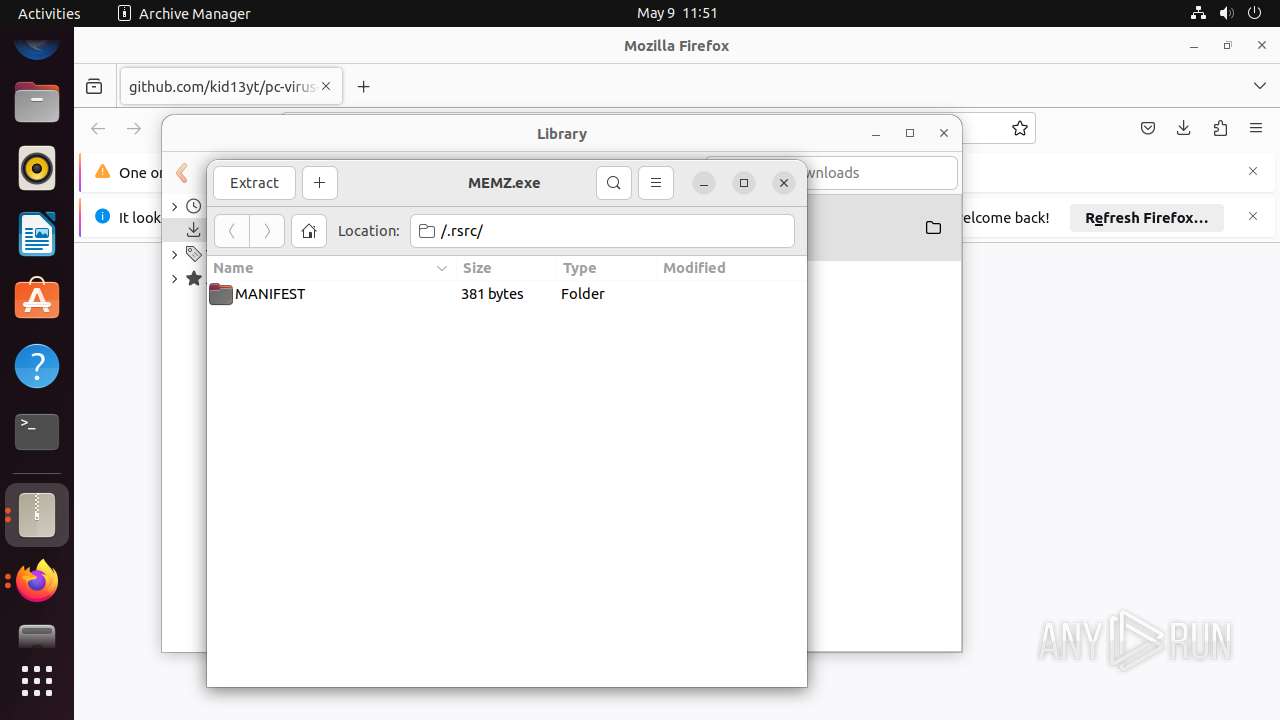Open the Archive Manager hamburger menu

pos(656,183)
